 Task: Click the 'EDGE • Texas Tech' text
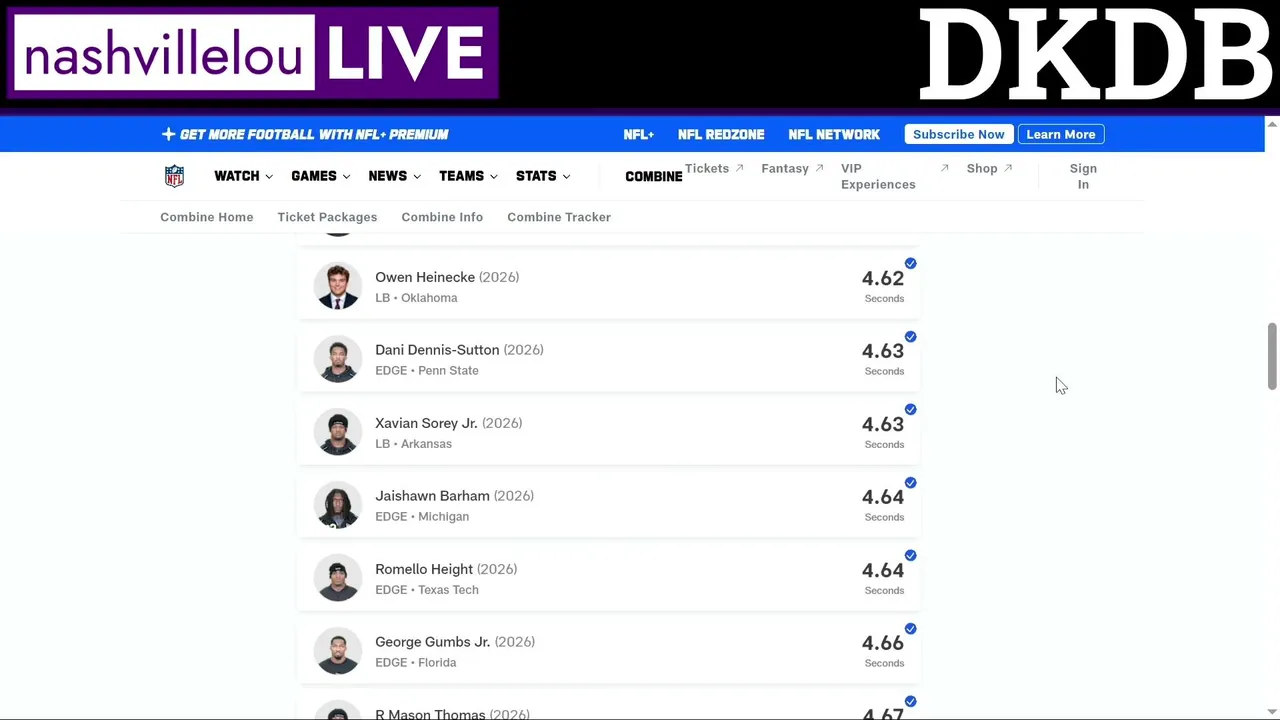[x=427, y=590]
